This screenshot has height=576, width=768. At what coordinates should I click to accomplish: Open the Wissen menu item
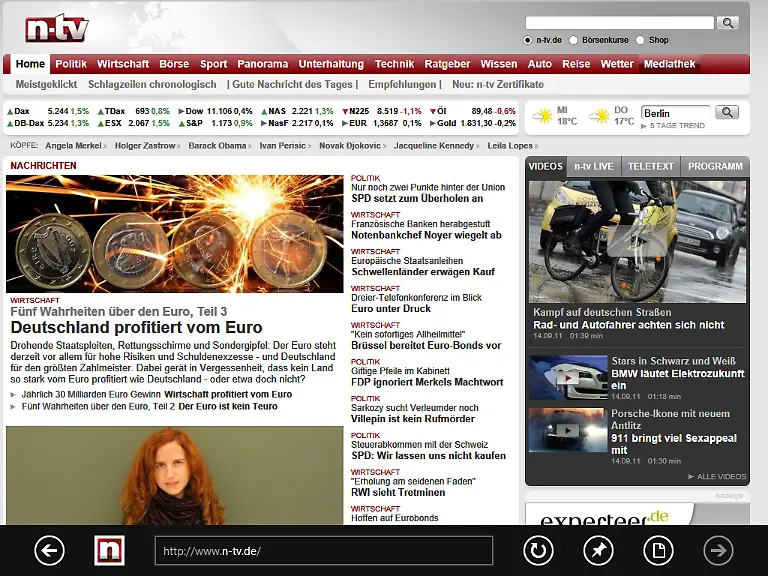(x=499, y=64)
